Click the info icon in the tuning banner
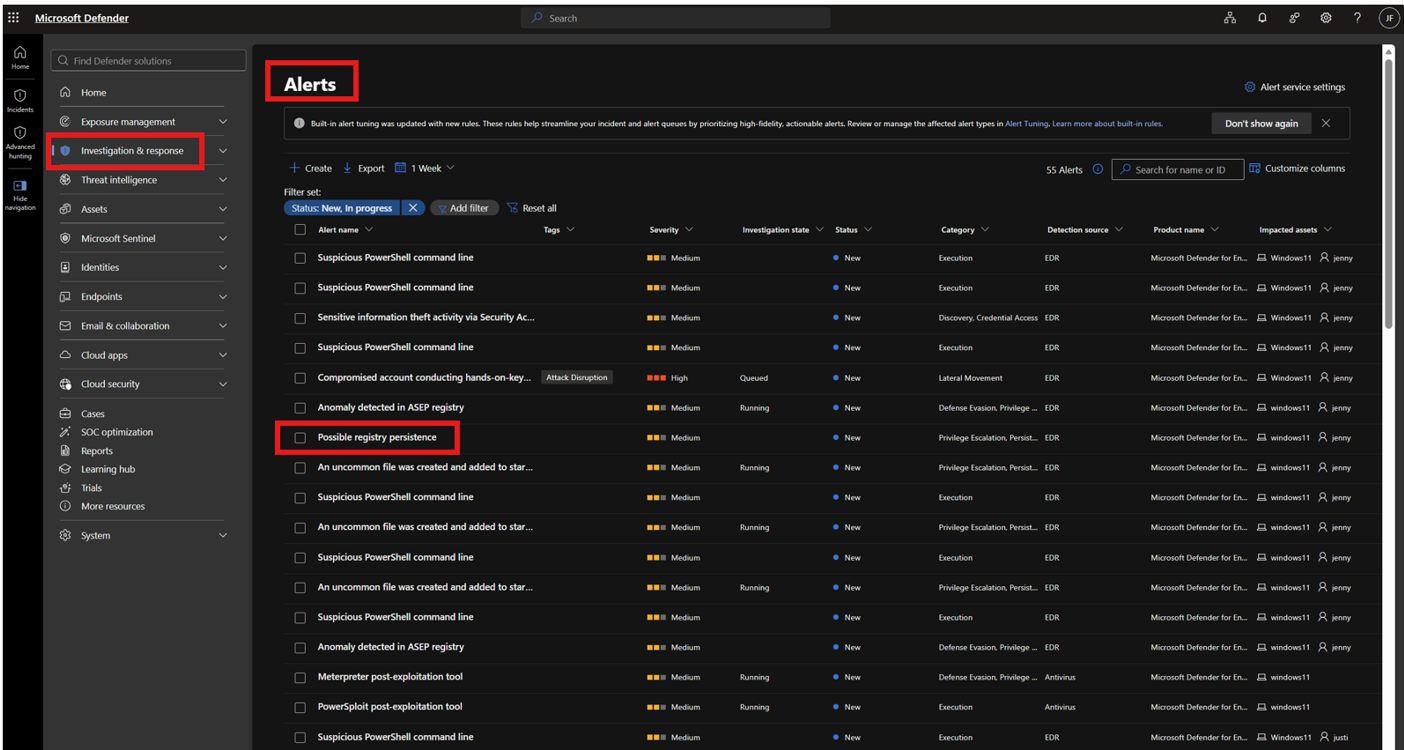 pyautogui.click(x=300, y=124)
